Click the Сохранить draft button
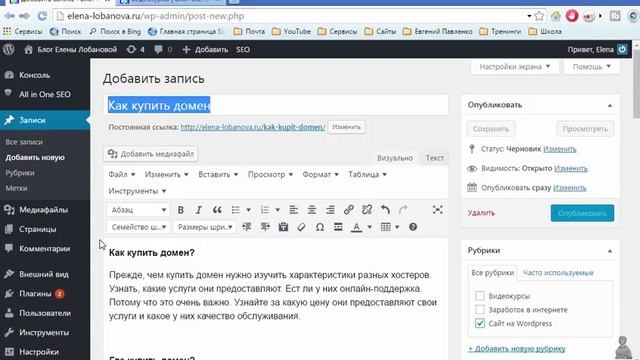Image resolution: width=640 pixels, height=360 pixels. [x=491, y=129]
